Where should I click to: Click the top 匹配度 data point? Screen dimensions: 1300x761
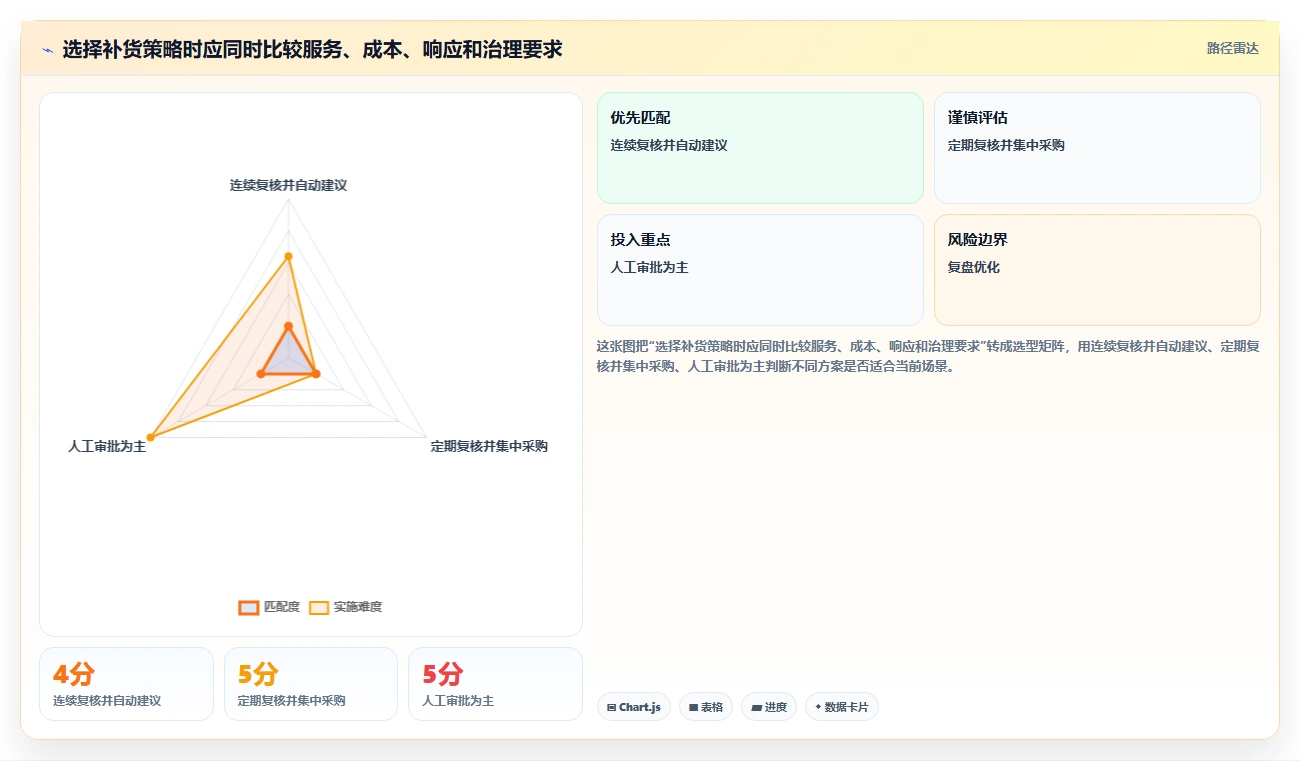point(288,326)
